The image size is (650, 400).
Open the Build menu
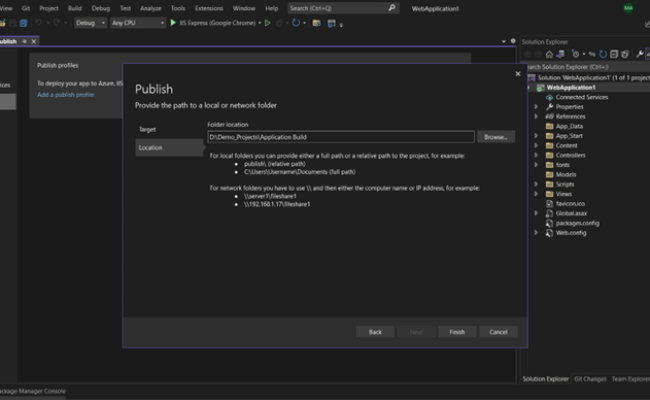75,8
